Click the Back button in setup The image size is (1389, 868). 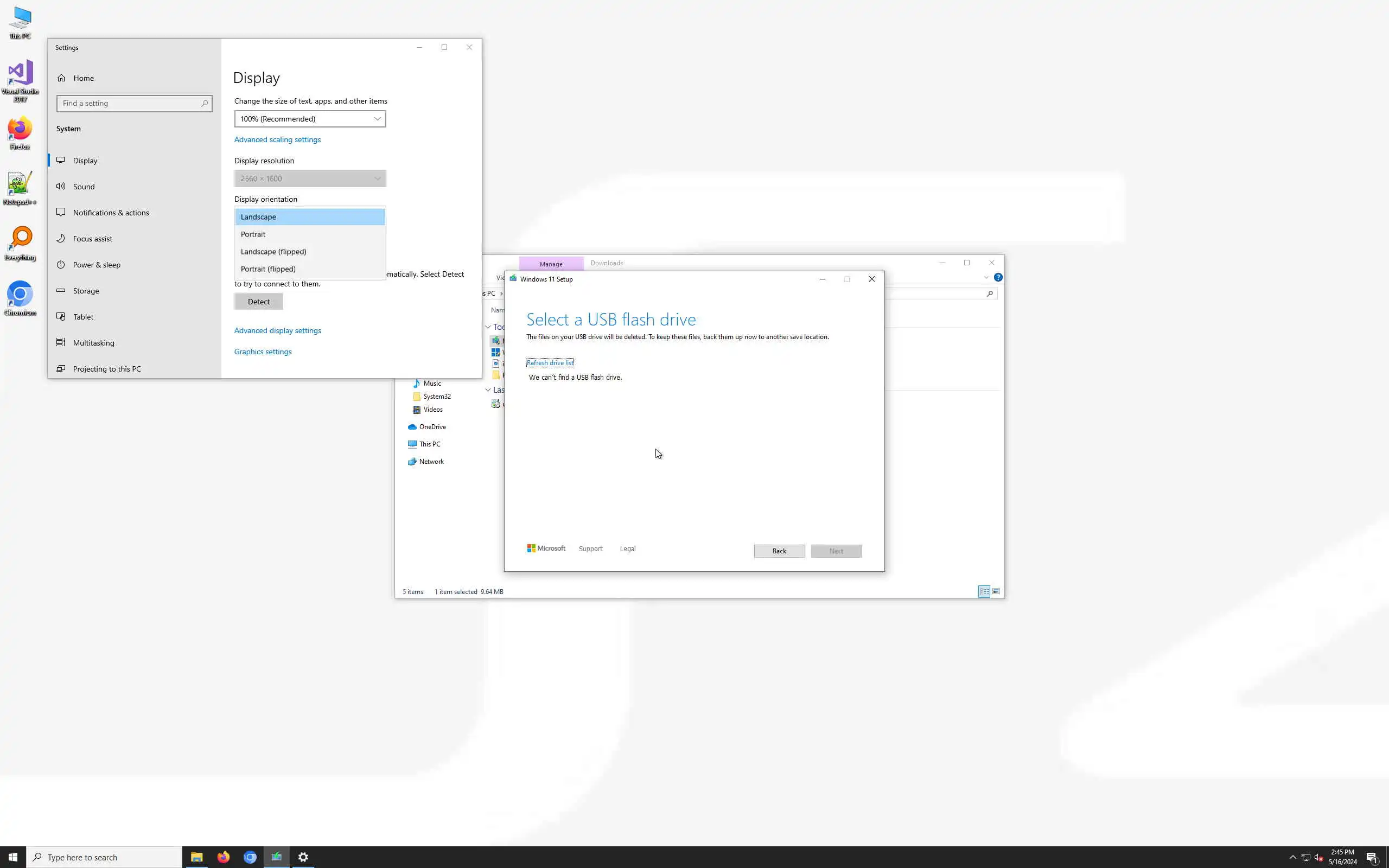click(x=779, y=551)
